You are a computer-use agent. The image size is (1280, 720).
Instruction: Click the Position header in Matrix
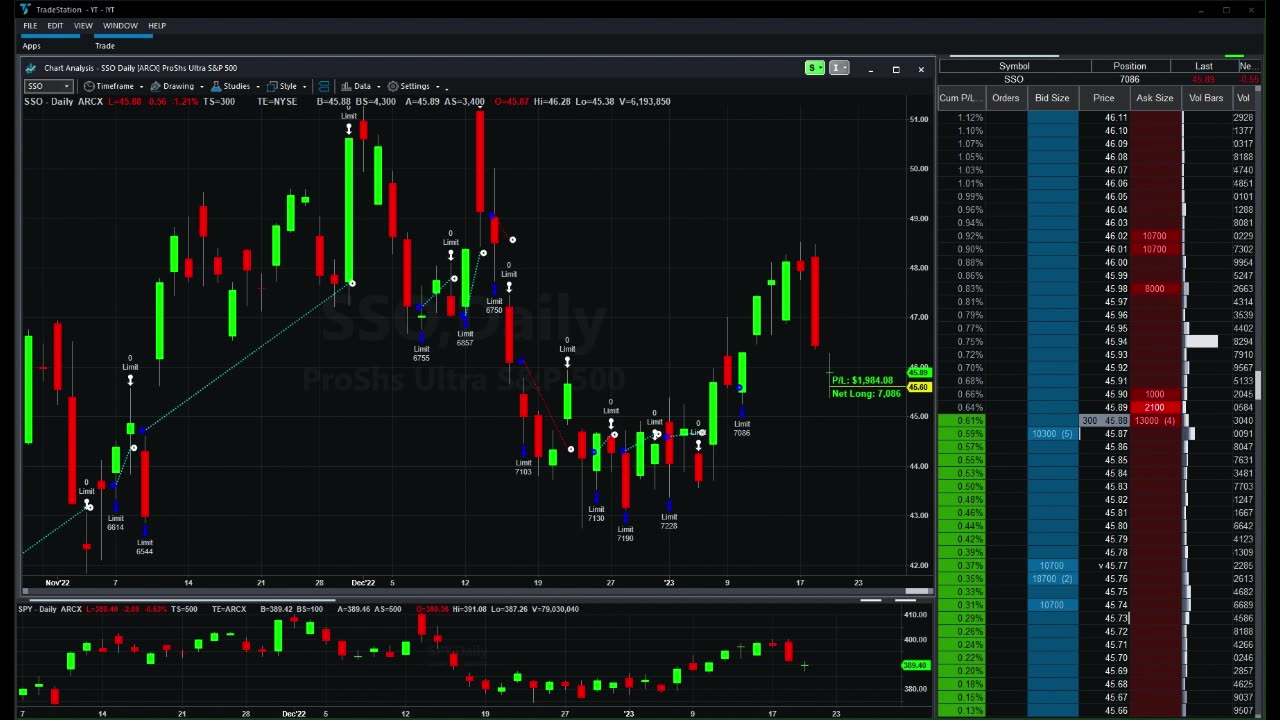pos(1130,66)
